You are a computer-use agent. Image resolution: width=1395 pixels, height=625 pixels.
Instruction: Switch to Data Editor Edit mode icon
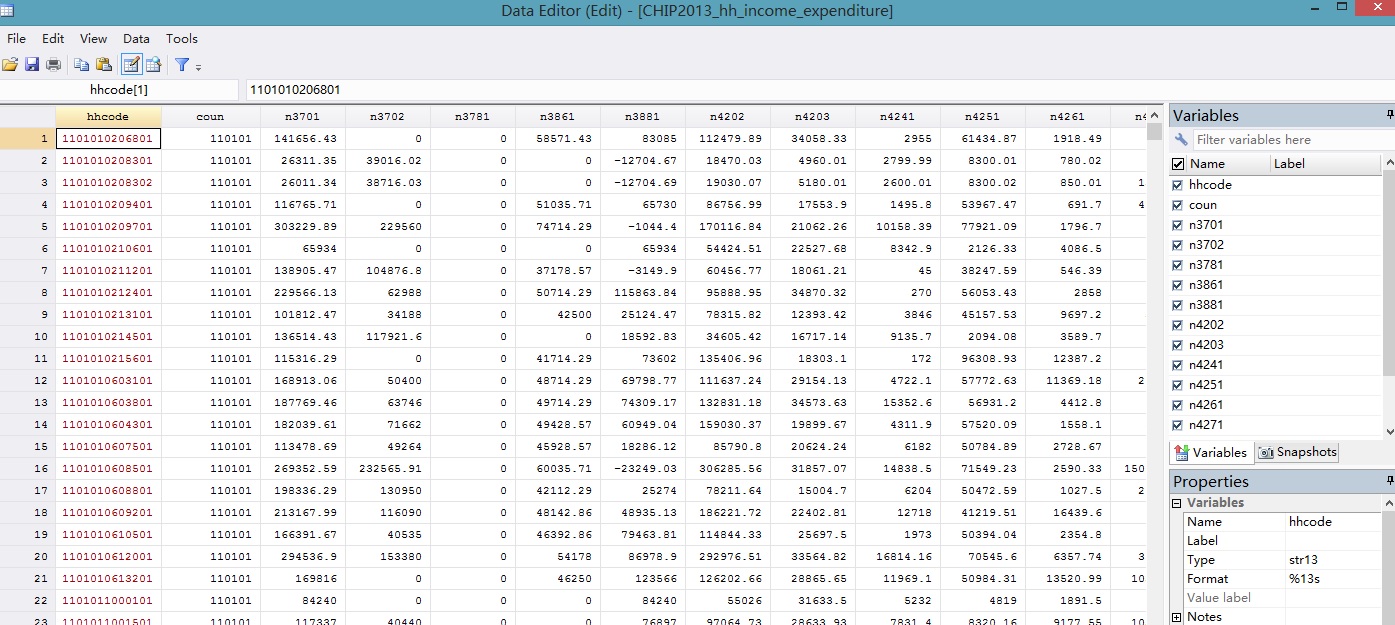131,65
